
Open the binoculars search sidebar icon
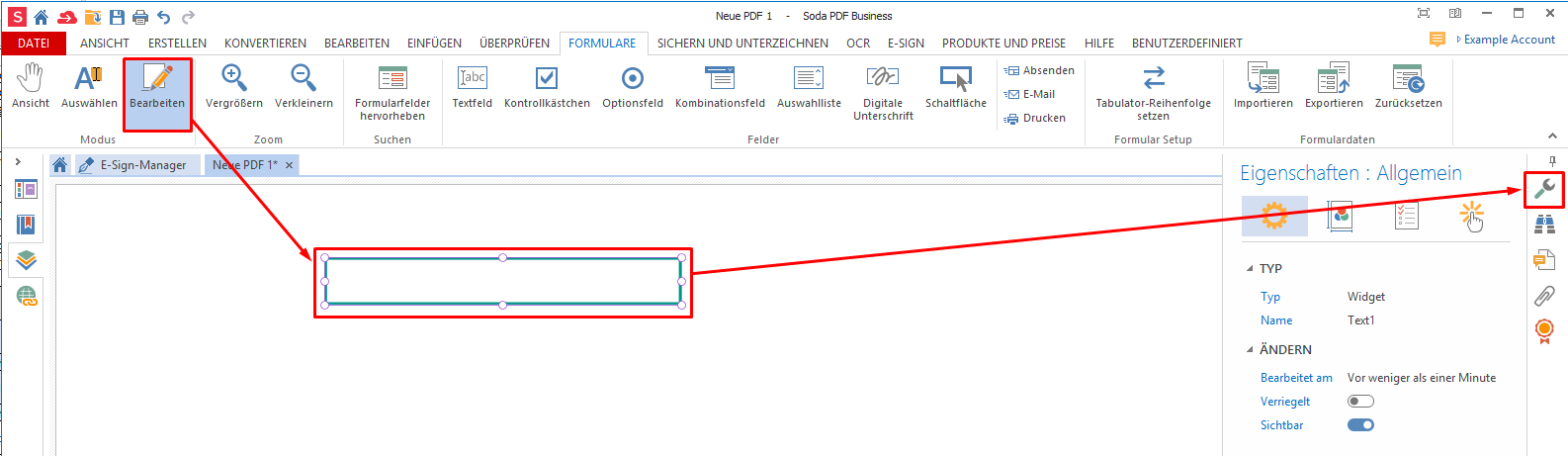tap(1544, 226)
